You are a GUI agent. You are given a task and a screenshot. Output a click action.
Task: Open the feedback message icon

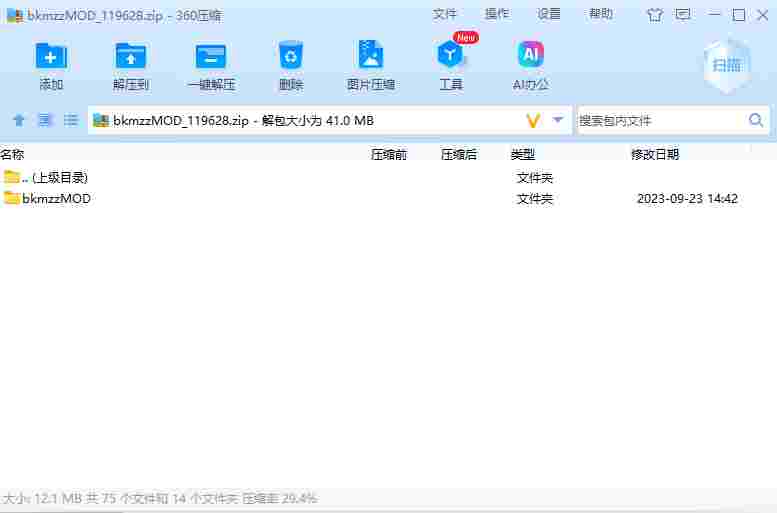click(x=683, y=15)
